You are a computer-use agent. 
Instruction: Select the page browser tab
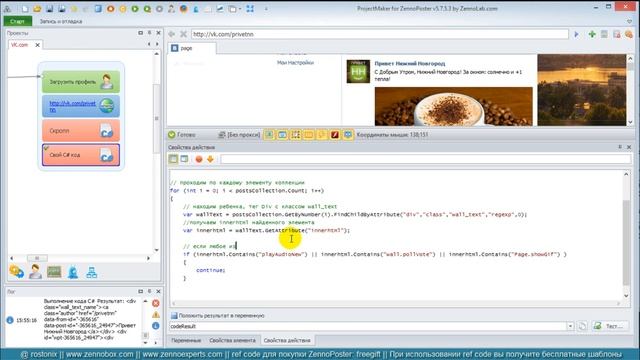[x=192, y=48]
